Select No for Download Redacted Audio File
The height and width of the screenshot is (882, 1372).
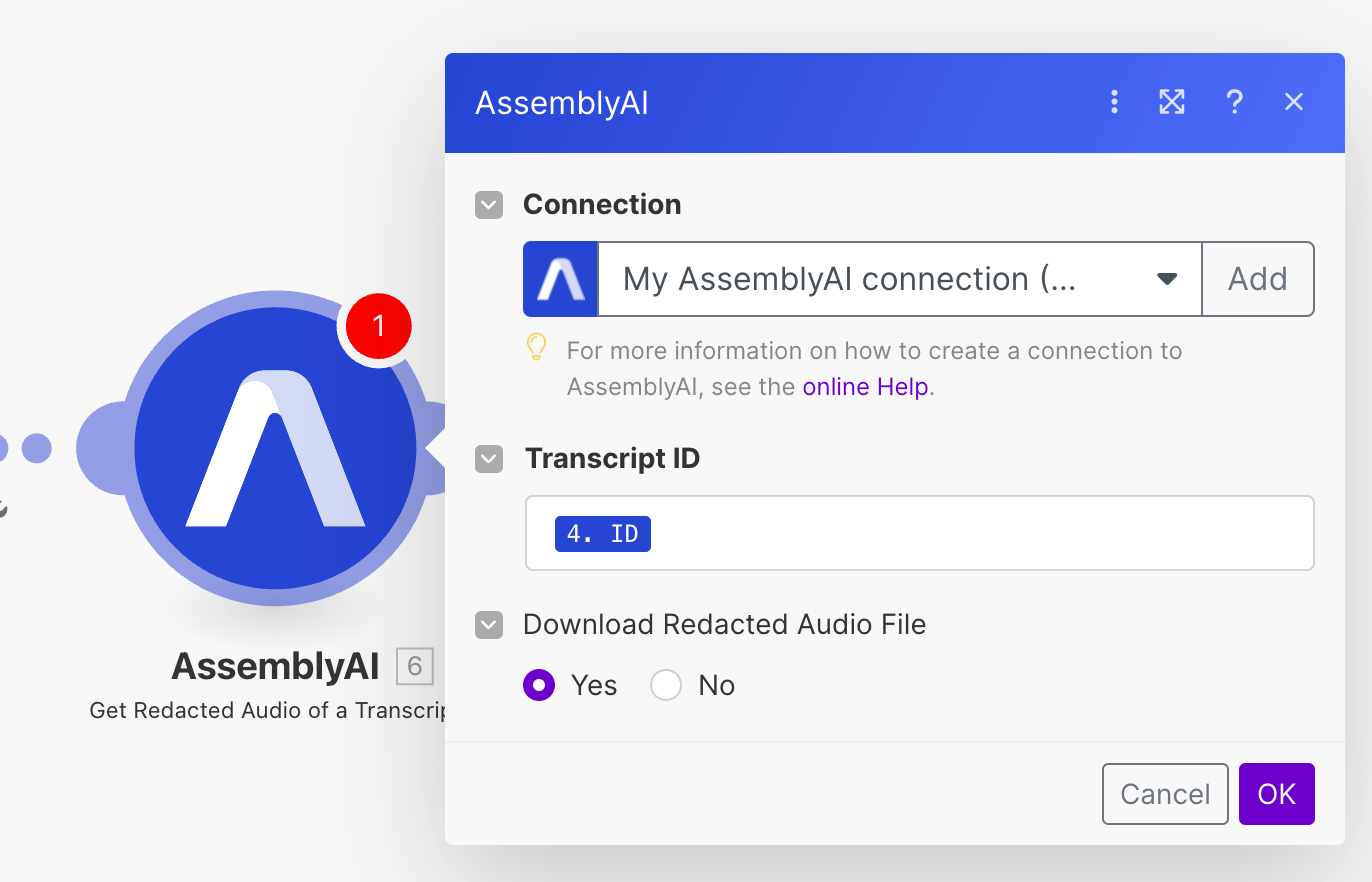click(x=666, y=685)
